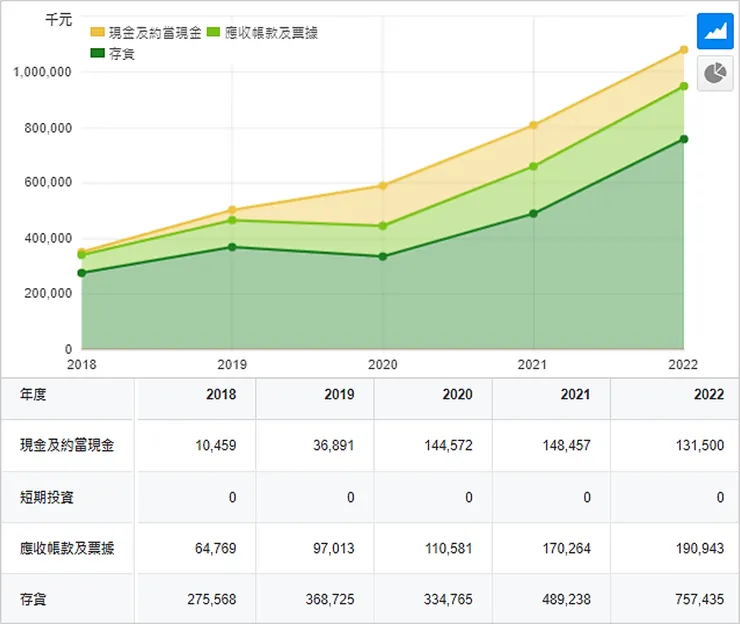
Task: Select the 2021 存貨 data point on chart
Action: point(533,213)
